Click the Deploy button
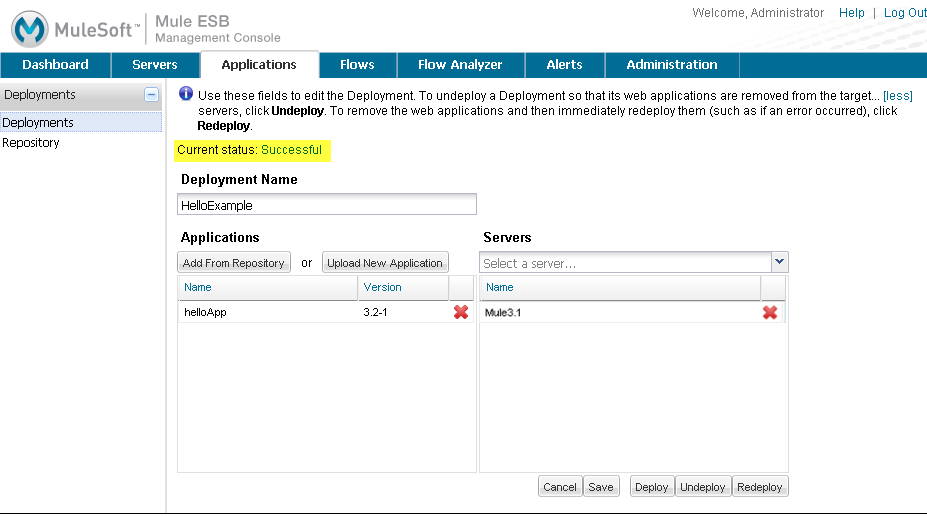This screenshot has width=927, height=516. [651, 487]
